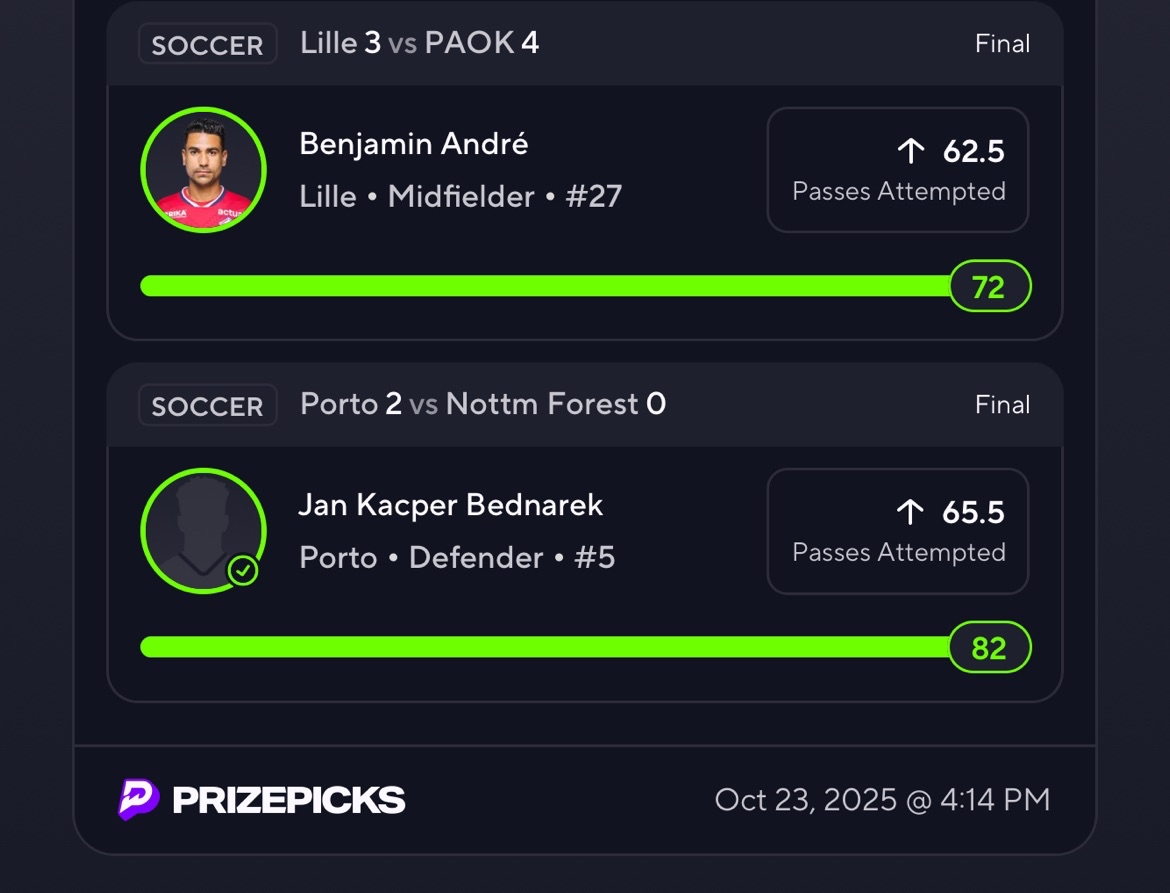Click the green checkmark badge on Bednarek's avatar
The height and width of the screenshot is (893, 1170).
coord(243,571)
